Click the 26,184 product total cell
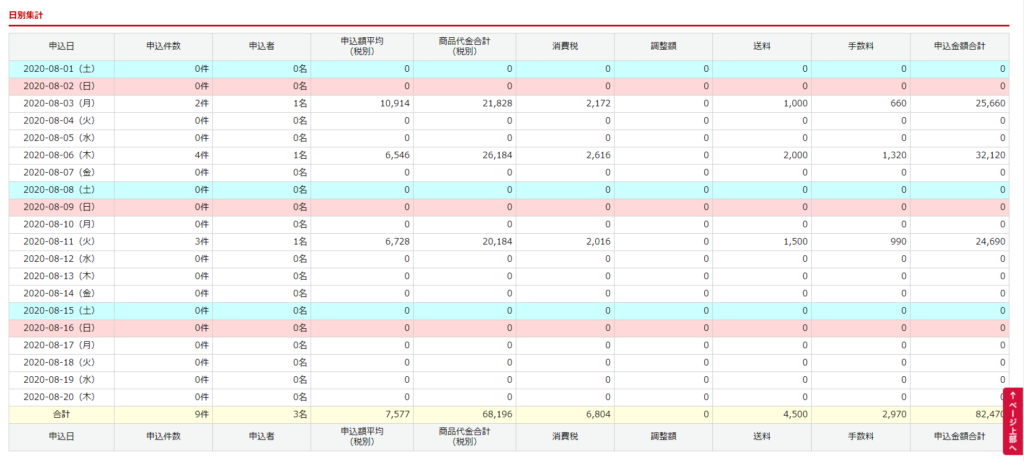 (x=464, y=155)
